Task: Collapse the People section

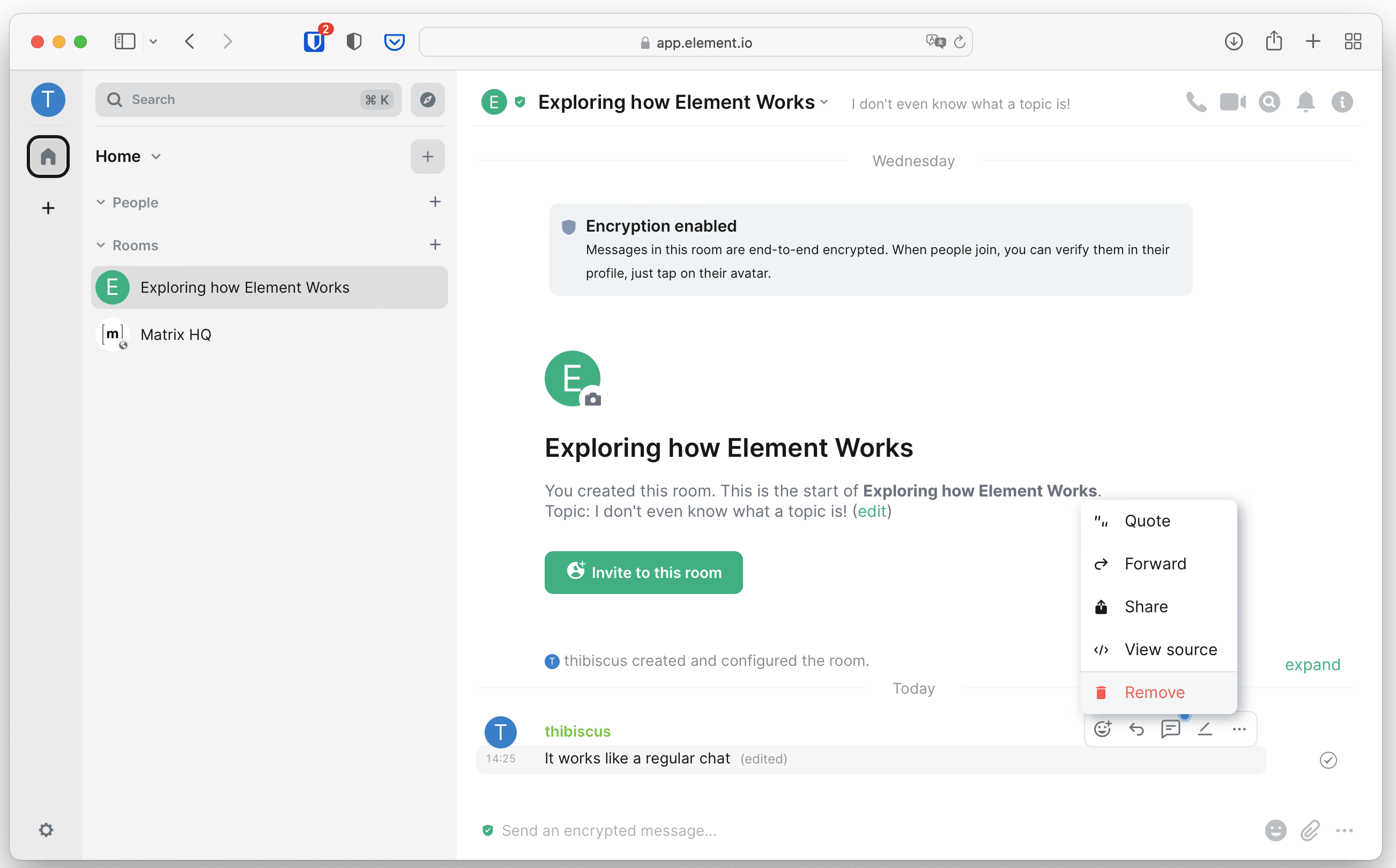Action: pos(101,202)
